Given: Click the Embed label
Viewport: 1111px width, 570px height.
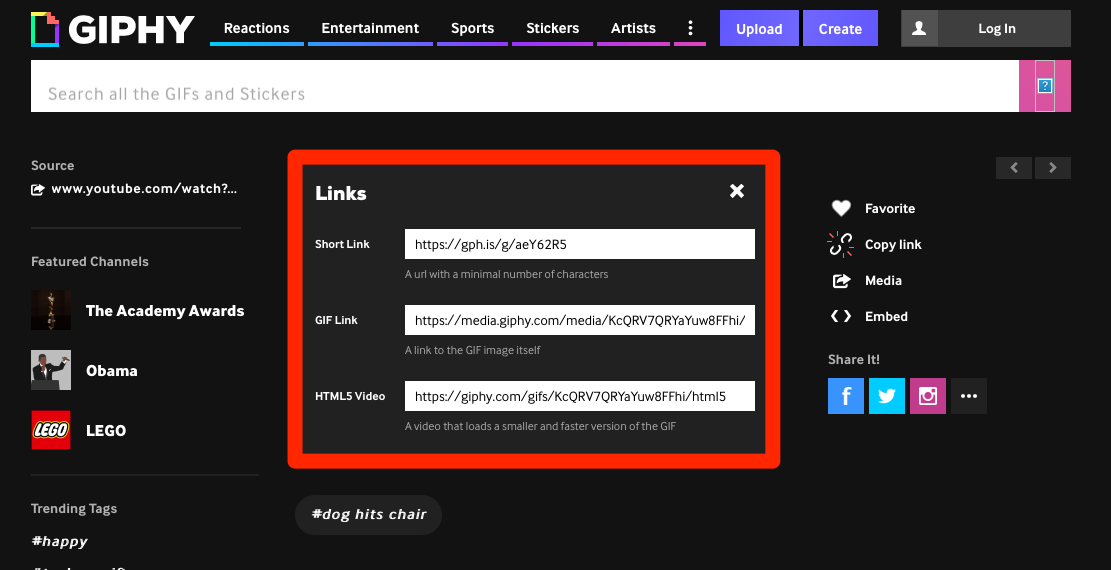Looking at the screenshot, I should (x=886, y=316).
